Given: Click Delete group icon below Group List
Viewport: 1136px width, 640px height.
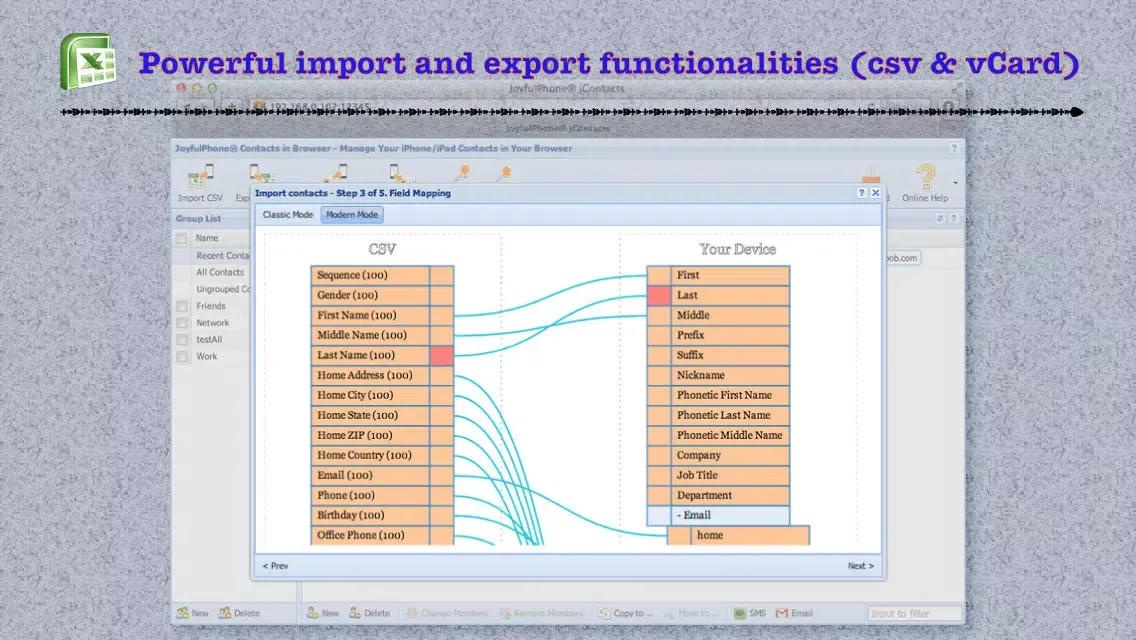Looking at the screenshot, I should [x=225, y=613].
